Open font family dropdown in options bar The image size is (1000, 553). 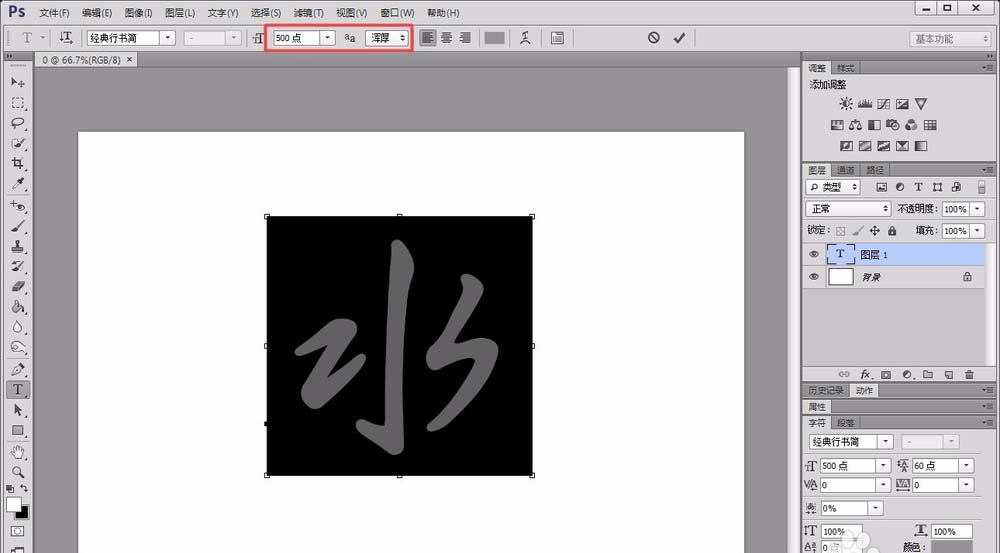click(x=168, y=38)
